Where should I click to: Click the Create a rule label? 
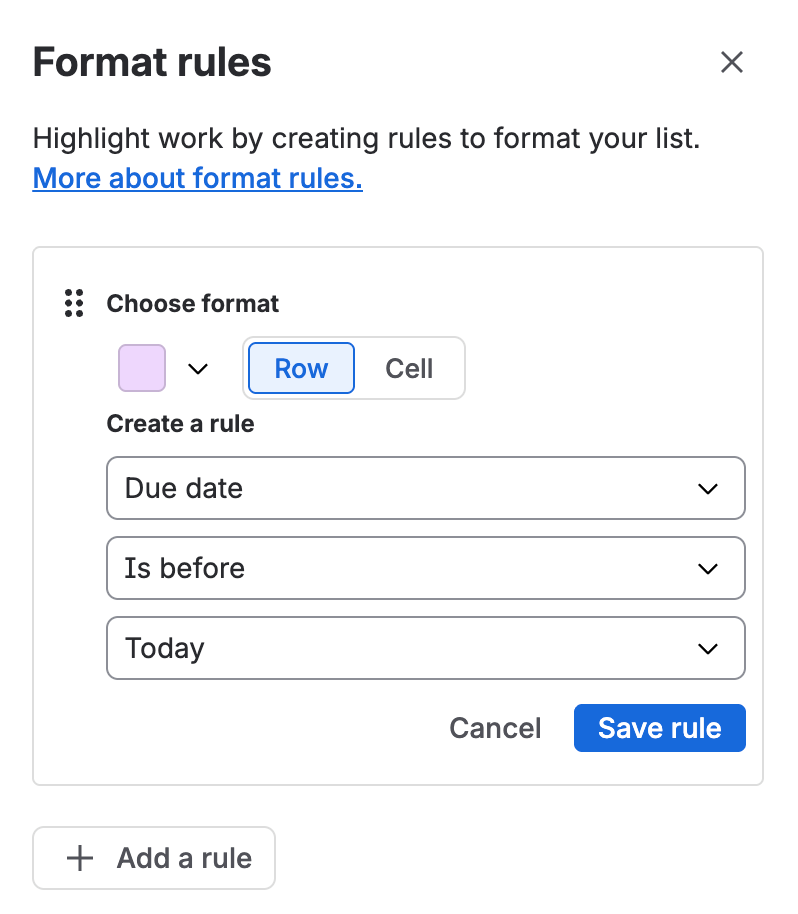(181, 424)
